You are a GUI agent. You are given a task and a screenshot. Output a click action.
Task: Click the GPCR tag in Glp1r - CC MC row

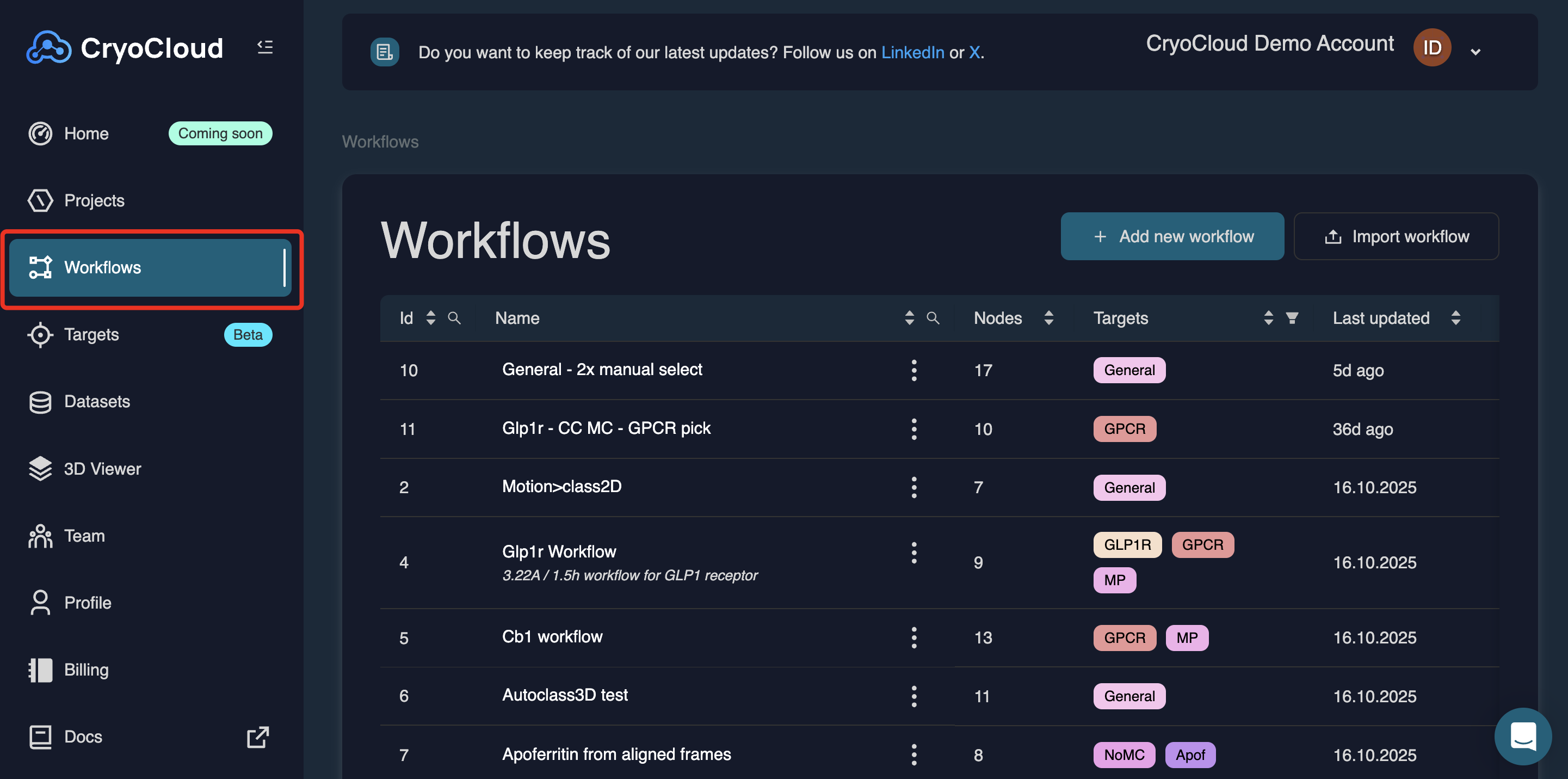tap(1124, 429)
